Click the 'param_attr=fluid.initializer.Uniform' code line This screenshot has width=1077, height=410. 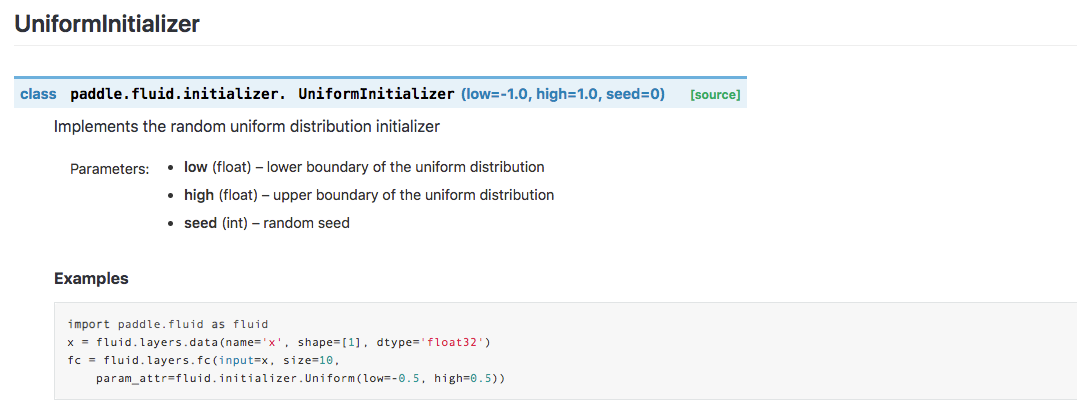[301, 378]
